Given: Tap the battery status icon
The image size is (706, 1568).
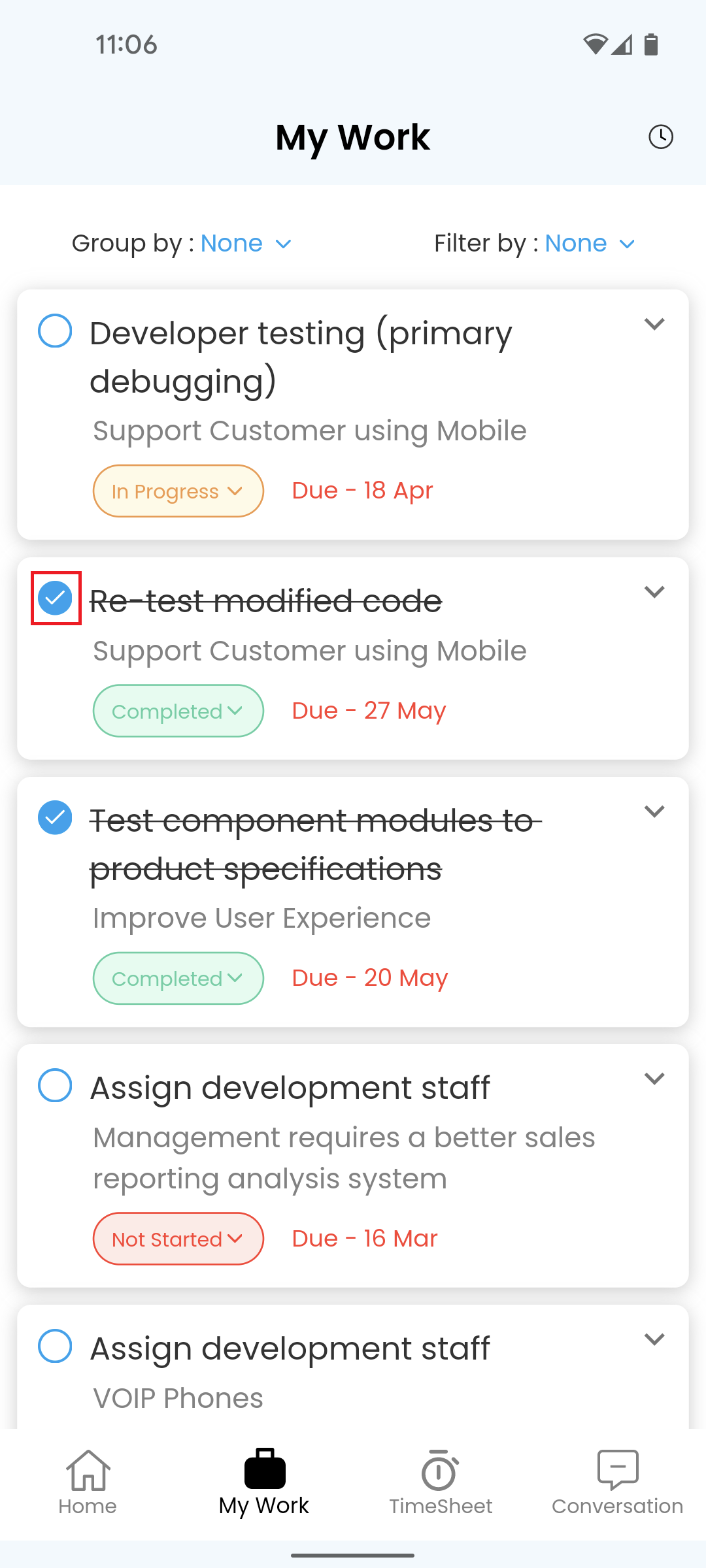Looking at the screenshot, I should point(651,44).
